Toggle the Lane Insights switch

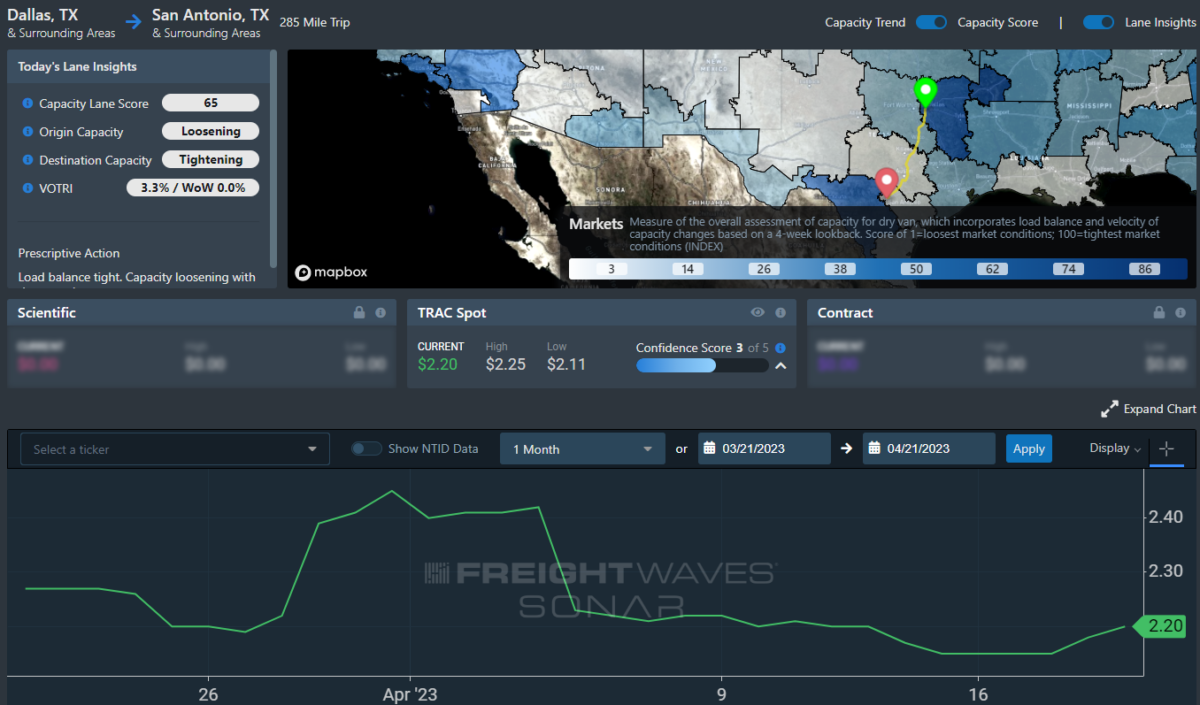point(1099,22)
